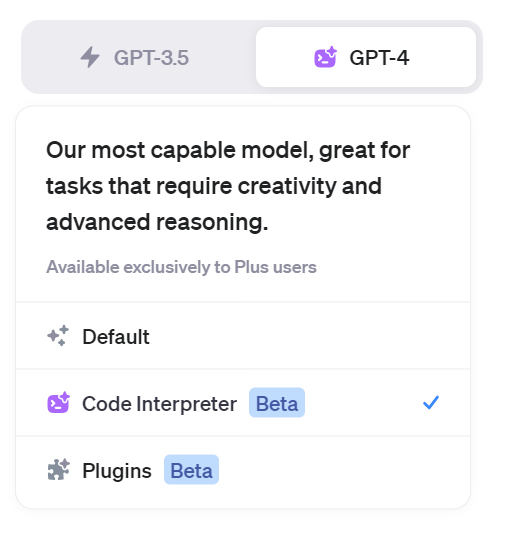Click the GPT-4 model description text
This screenshot has width=505, height=541.
click(x=228, y=186)
